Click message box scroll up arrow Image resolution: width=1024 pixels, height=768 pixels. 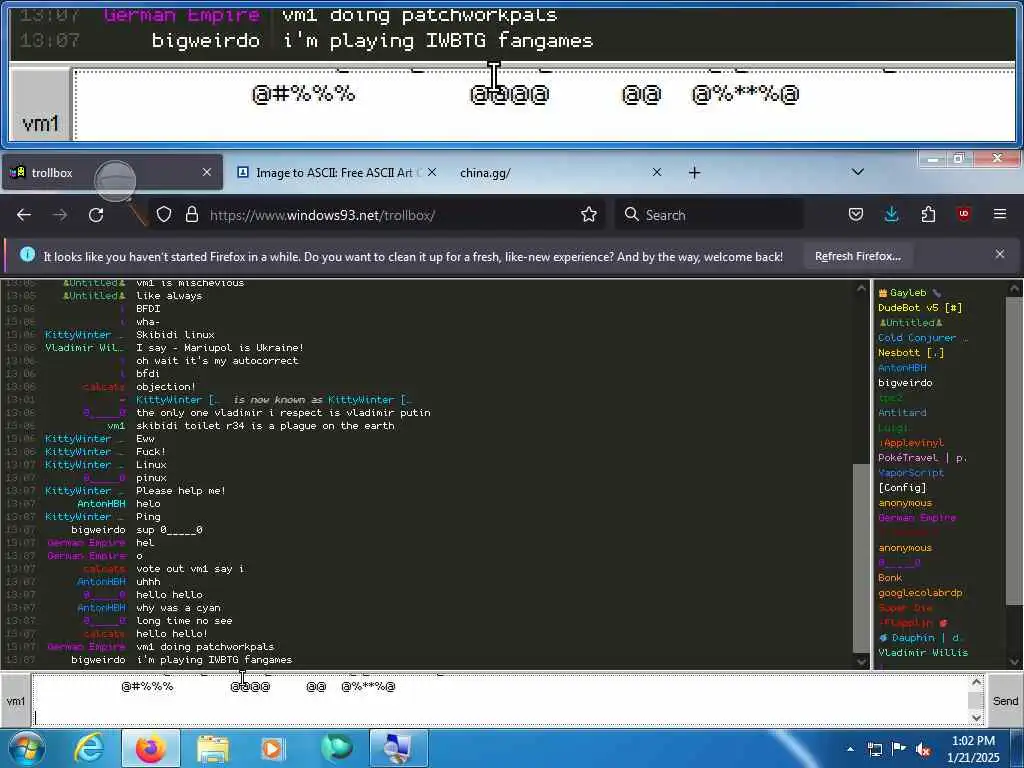976,682
